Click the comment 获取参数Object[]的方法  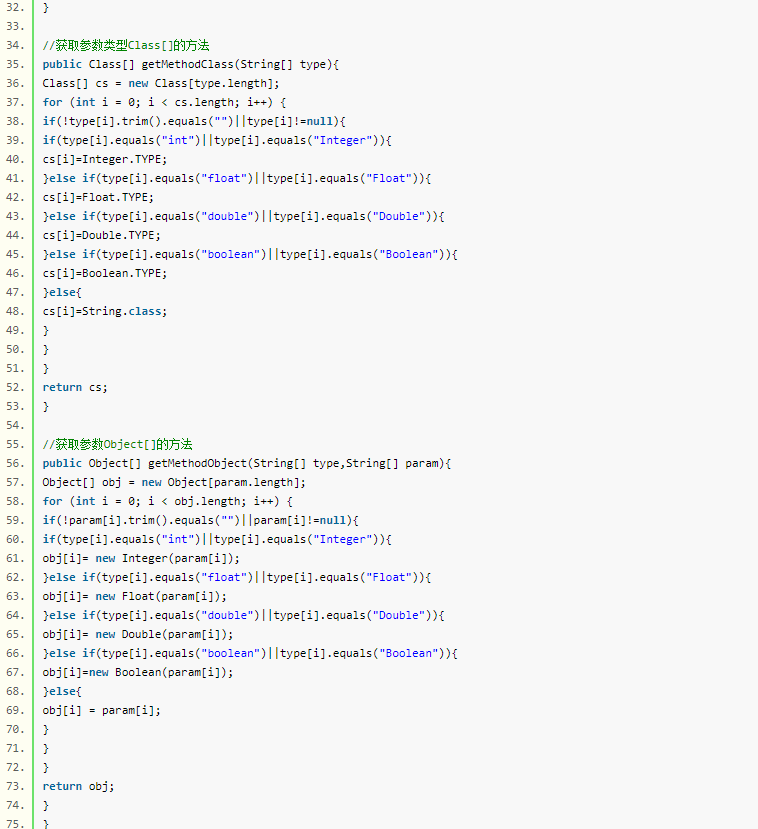point(118,444)
